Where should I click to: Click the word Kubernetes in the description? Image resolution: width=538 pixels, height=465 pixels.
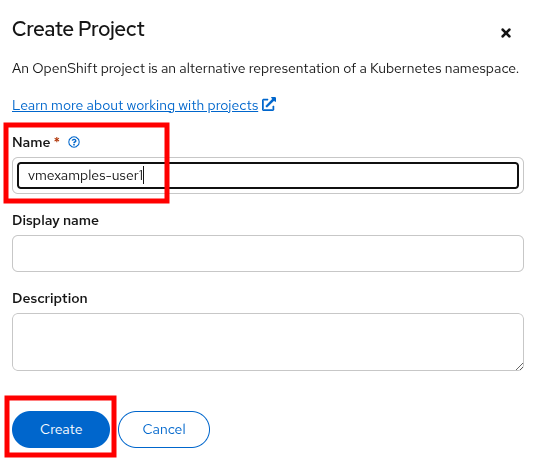tap(406, 69)
